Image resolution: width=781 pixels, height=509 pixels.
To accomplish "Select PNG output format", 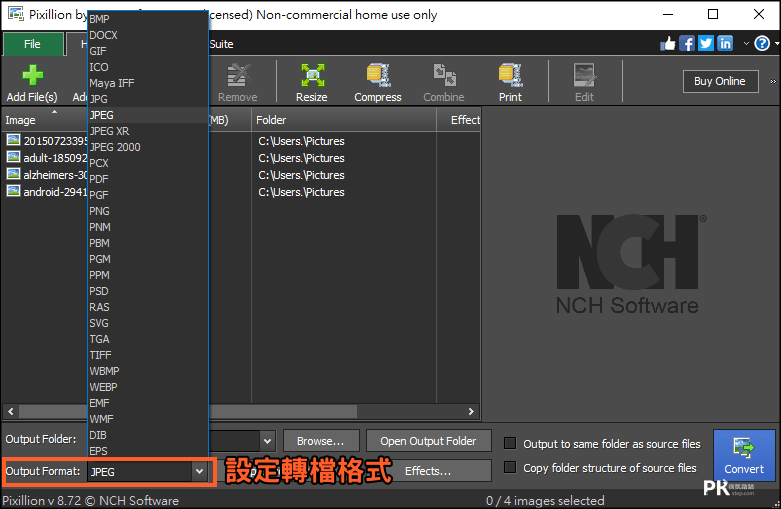I will click(x=148, y=211).
